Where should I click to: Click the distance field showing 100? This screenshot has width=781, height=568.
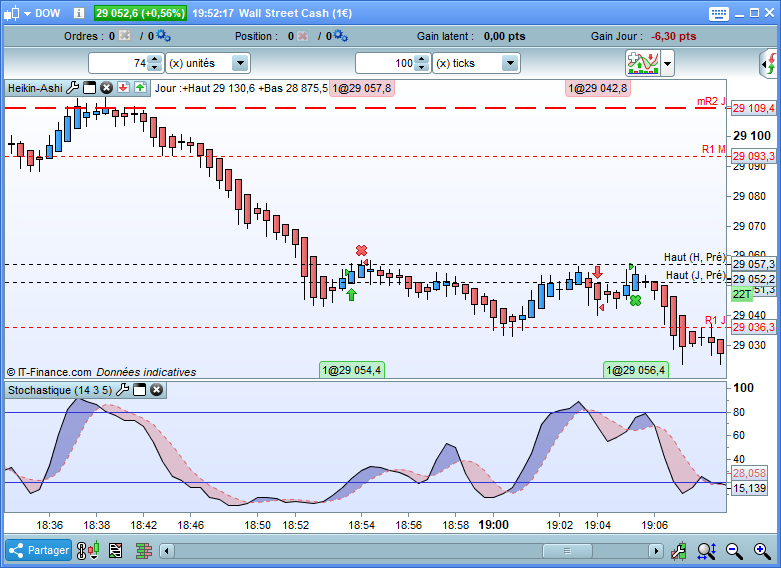point(385,63)
